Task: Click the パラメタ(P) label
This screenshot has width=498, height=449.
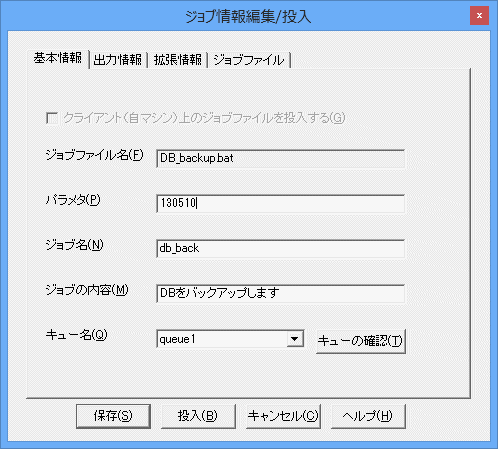Action: tap(73, 200)
